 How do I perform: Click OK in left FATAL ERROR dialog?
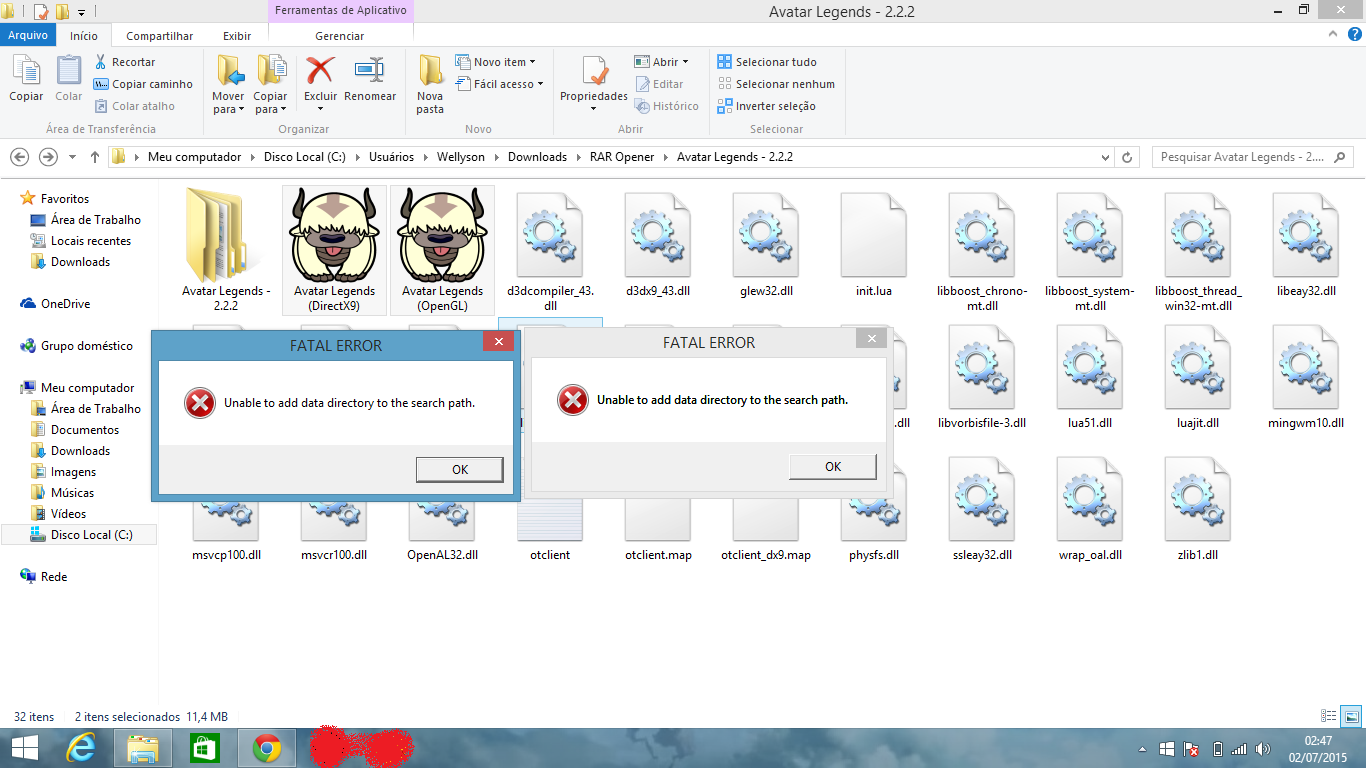pyautogui.click(x=460, y=469)
